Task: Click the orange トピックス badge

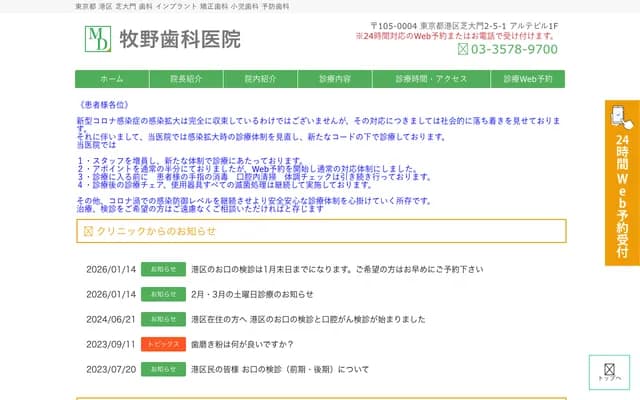Action: point(164,344)
